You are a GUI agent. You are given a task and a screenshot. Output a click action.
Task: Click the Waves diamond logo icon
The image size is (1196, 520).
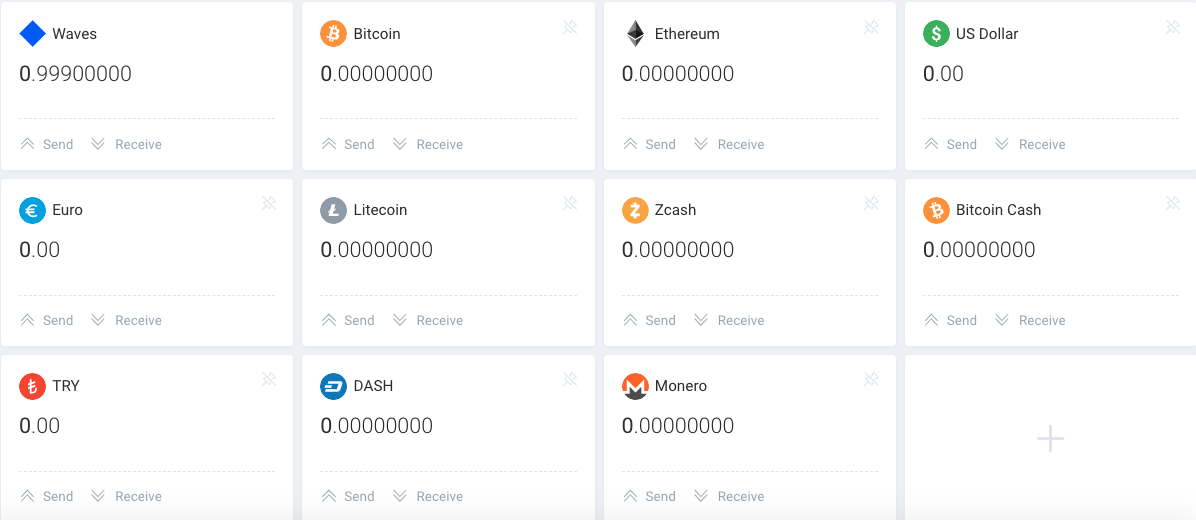33,34
